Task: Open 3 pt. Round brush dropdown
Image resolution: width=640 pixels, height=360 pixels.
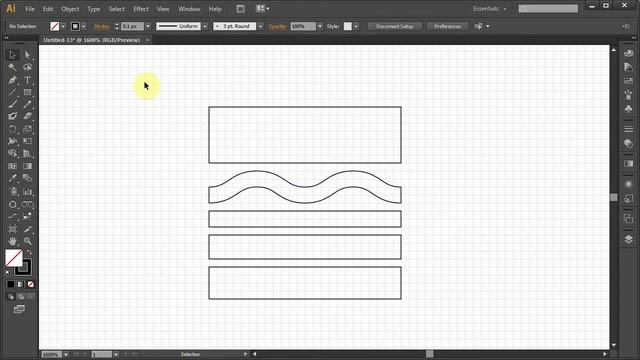Action: tap(260, 27)
